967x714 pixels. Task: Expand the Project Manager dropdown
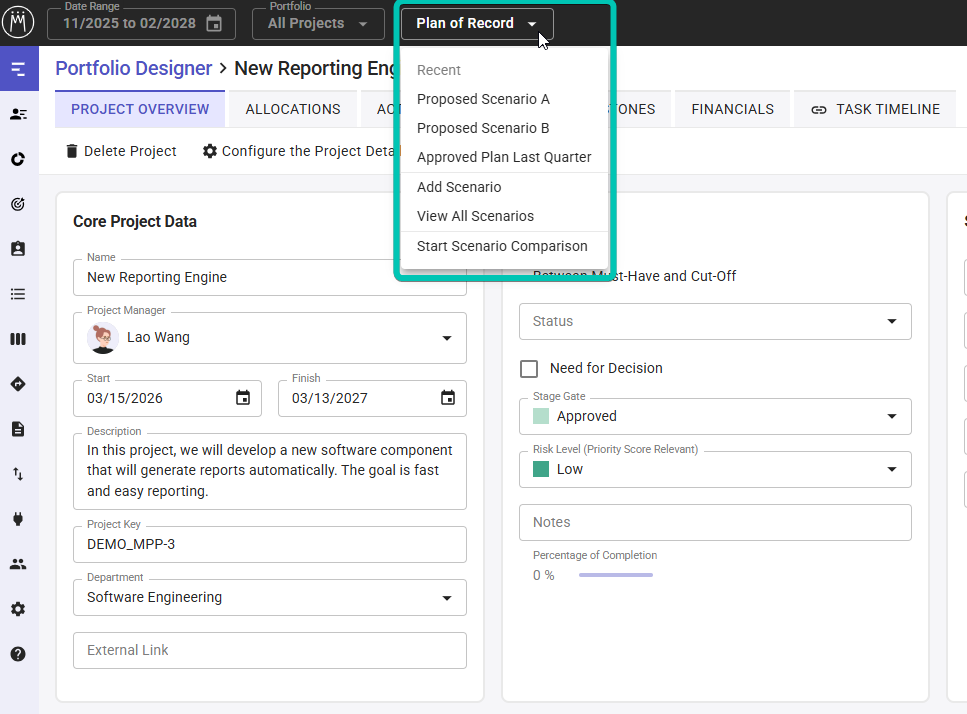point(447,338)
